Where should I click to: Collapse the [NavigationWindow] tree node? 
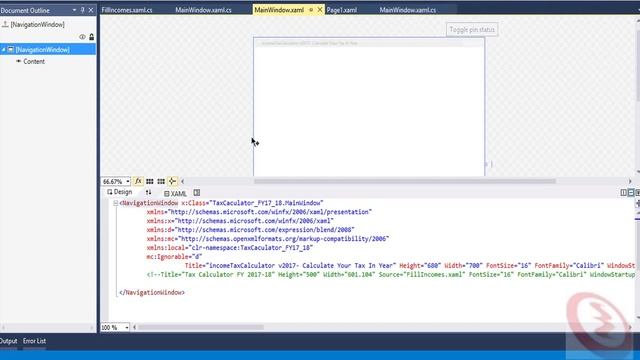pos(3,50)
